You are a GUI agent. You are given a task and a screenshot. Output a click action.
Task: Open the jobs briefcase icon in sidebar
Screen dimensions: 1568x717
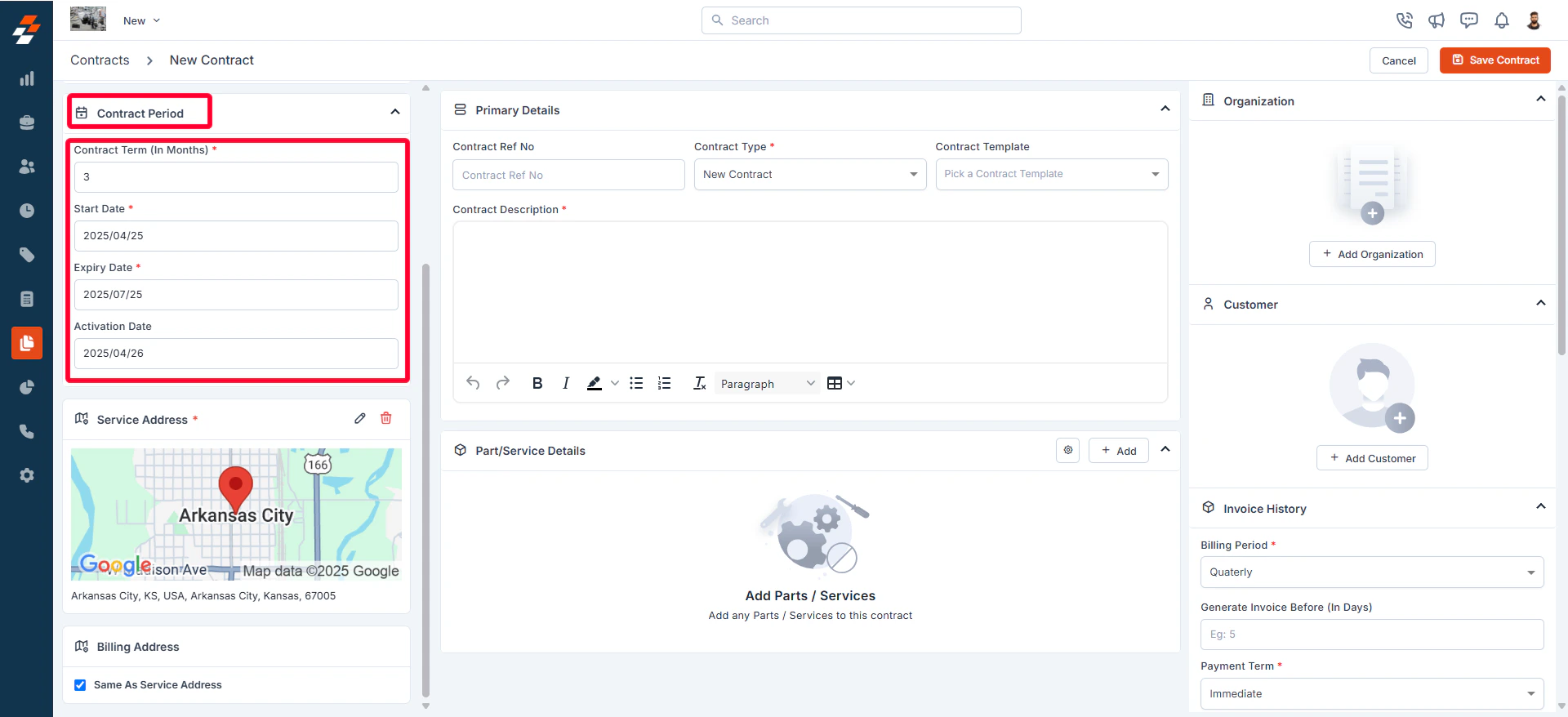coord(27,122)
